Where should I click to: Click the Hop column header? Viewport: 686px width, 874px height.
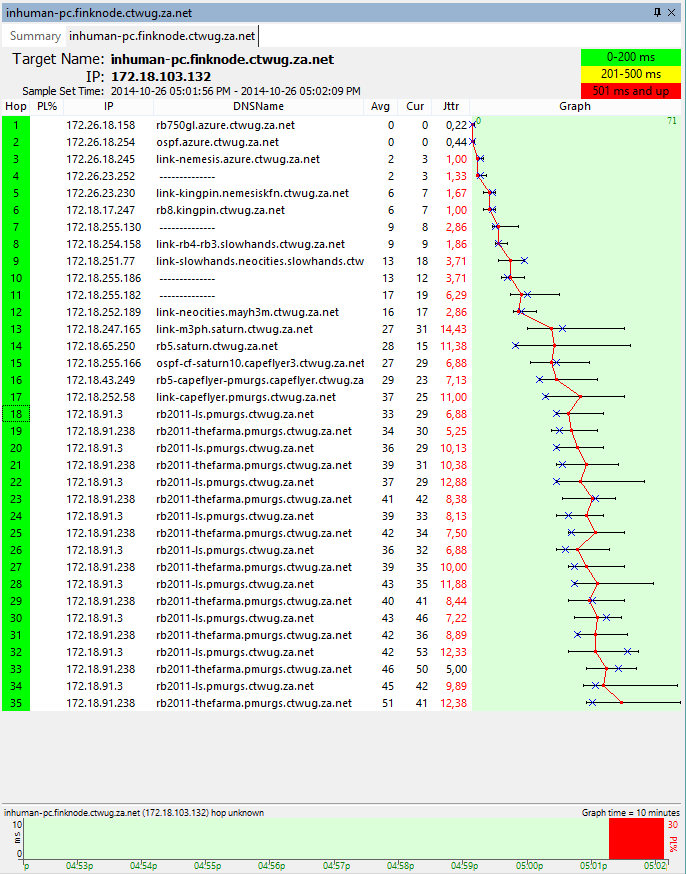coord(16,107)
